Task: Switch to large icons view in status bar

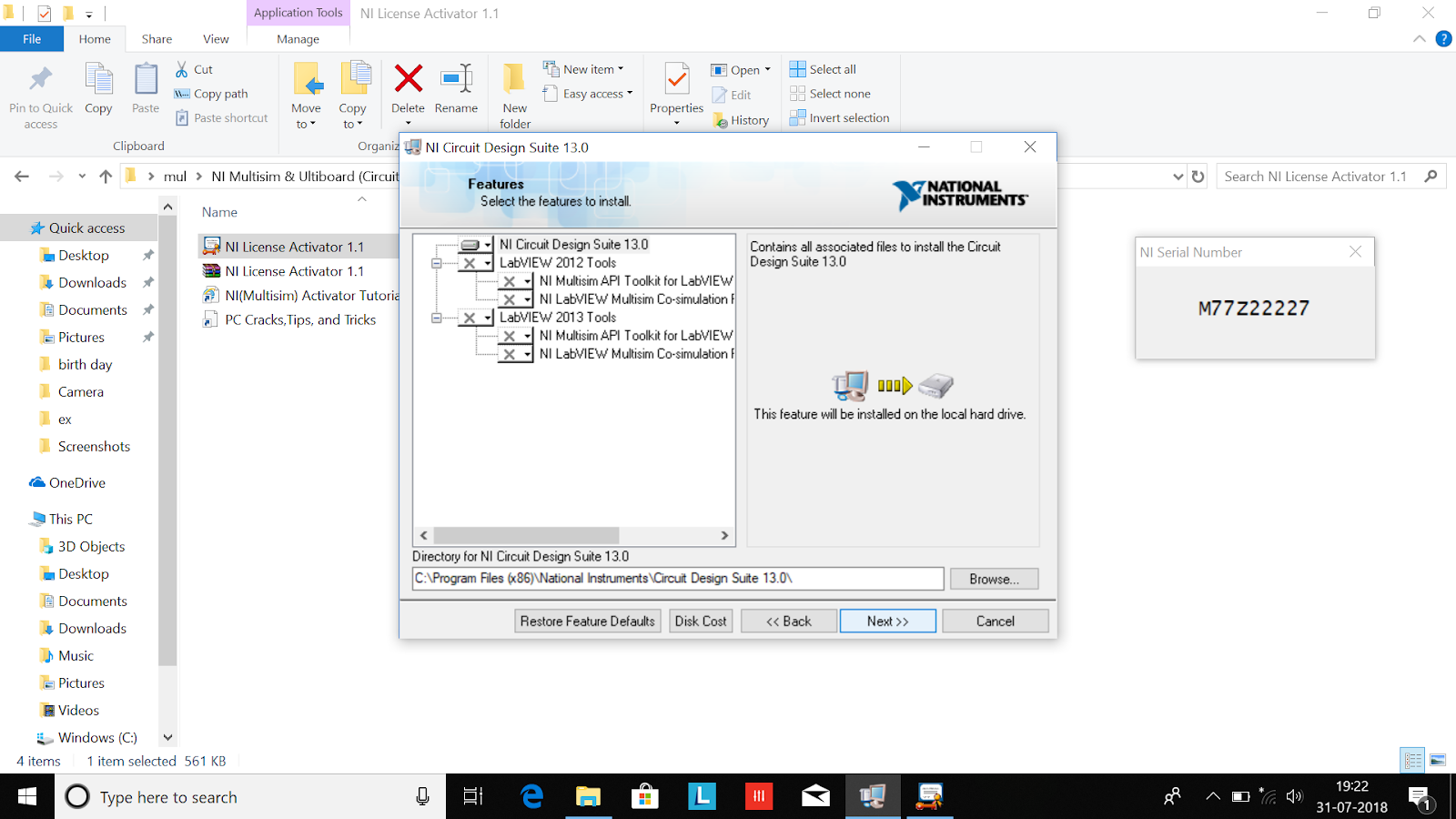Action: [x=1438, y=760]
